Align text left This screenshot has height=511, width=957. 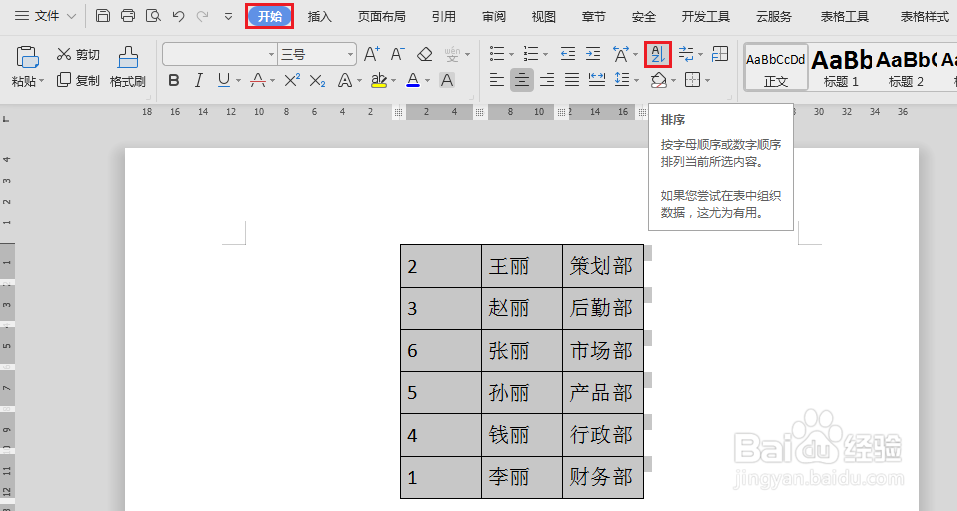point(497,80)
